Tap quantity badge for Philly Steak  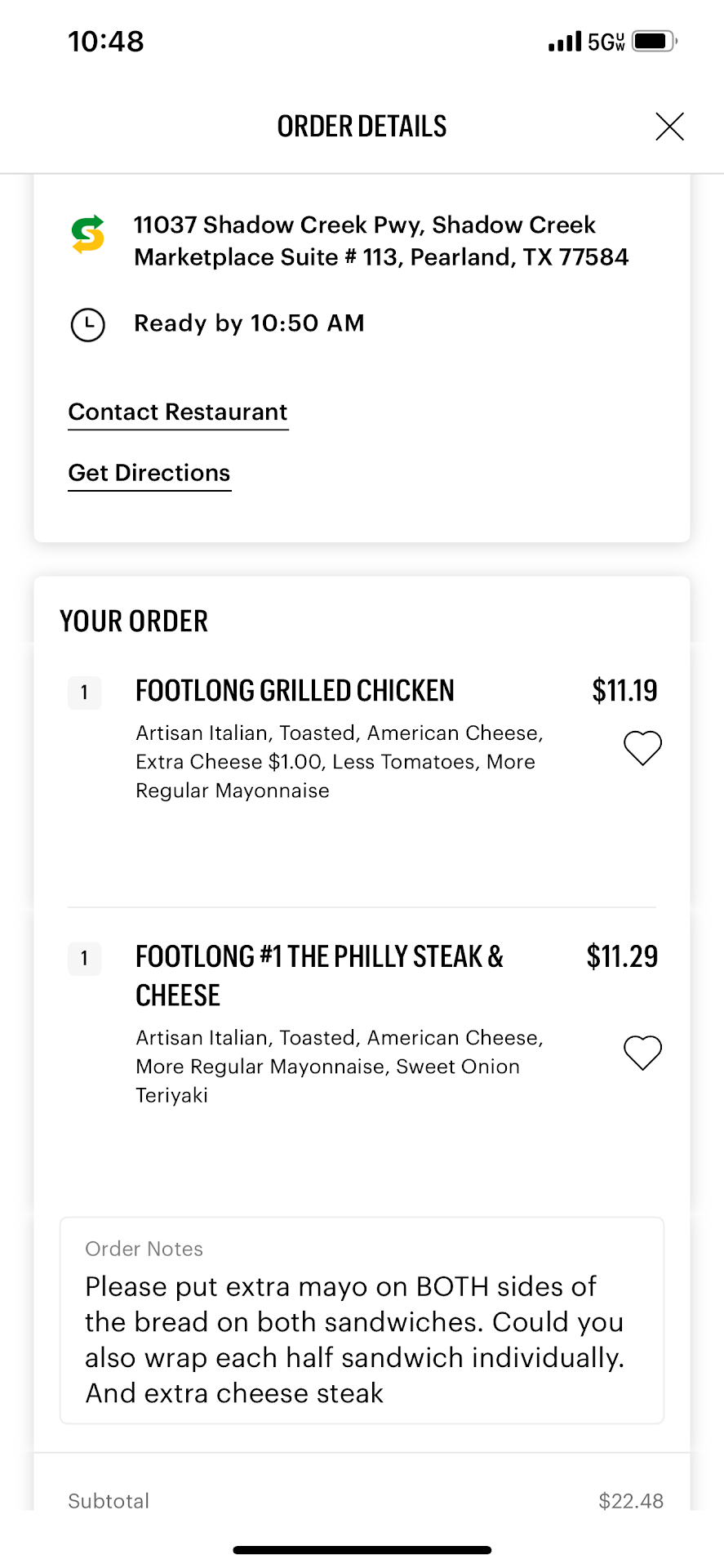[84, 958]
